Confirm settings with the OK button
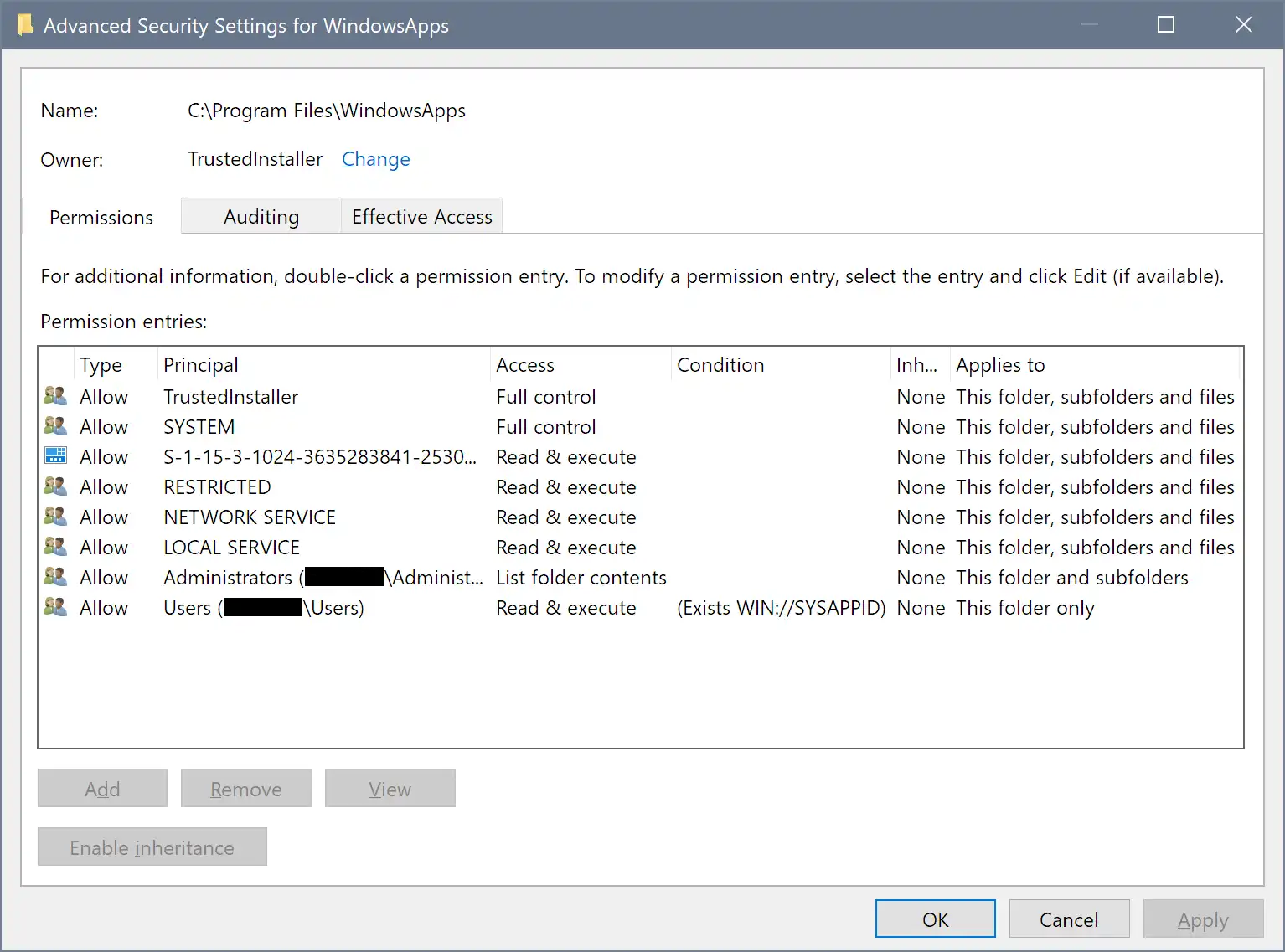This screenshot has width=1285, height=952. click(x=935, y=919)
